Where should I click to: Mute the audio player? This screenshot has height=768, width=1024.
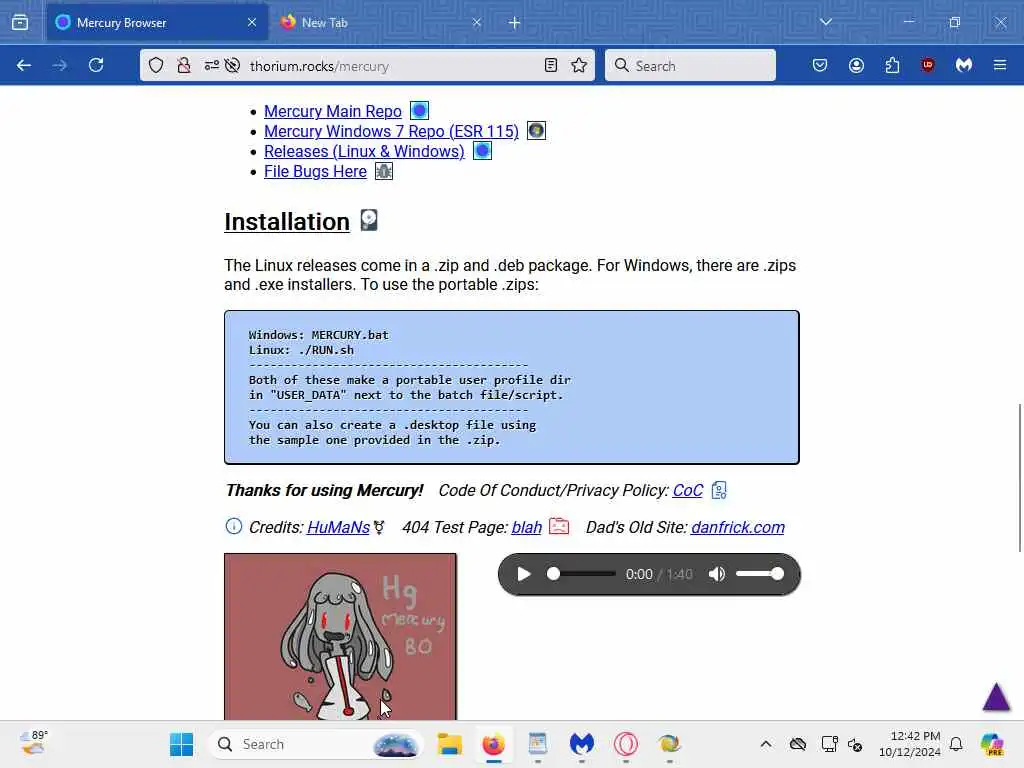coord(716,574)
